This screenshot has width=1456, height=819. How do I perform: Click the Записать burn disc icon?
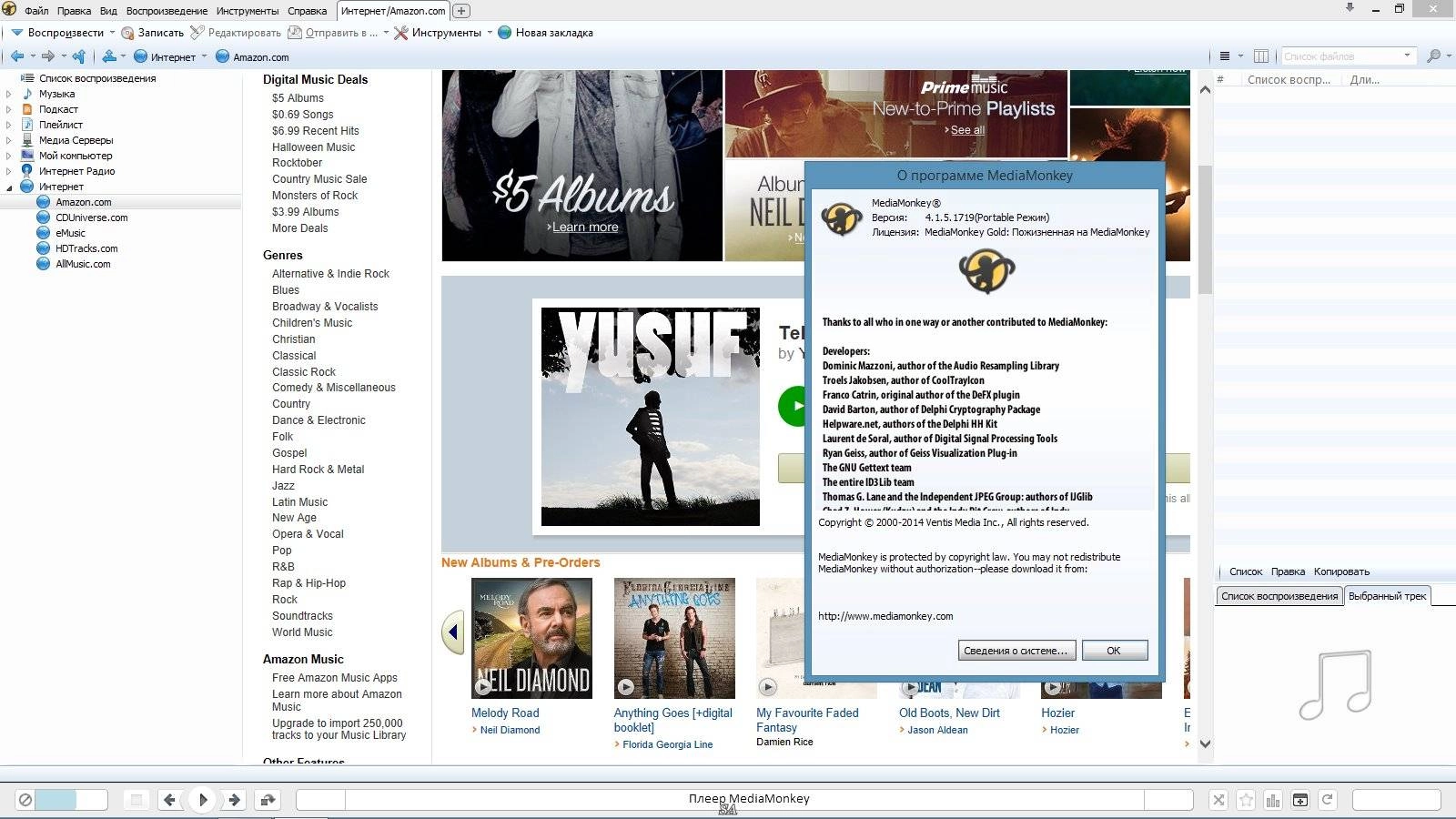[127, 33]
